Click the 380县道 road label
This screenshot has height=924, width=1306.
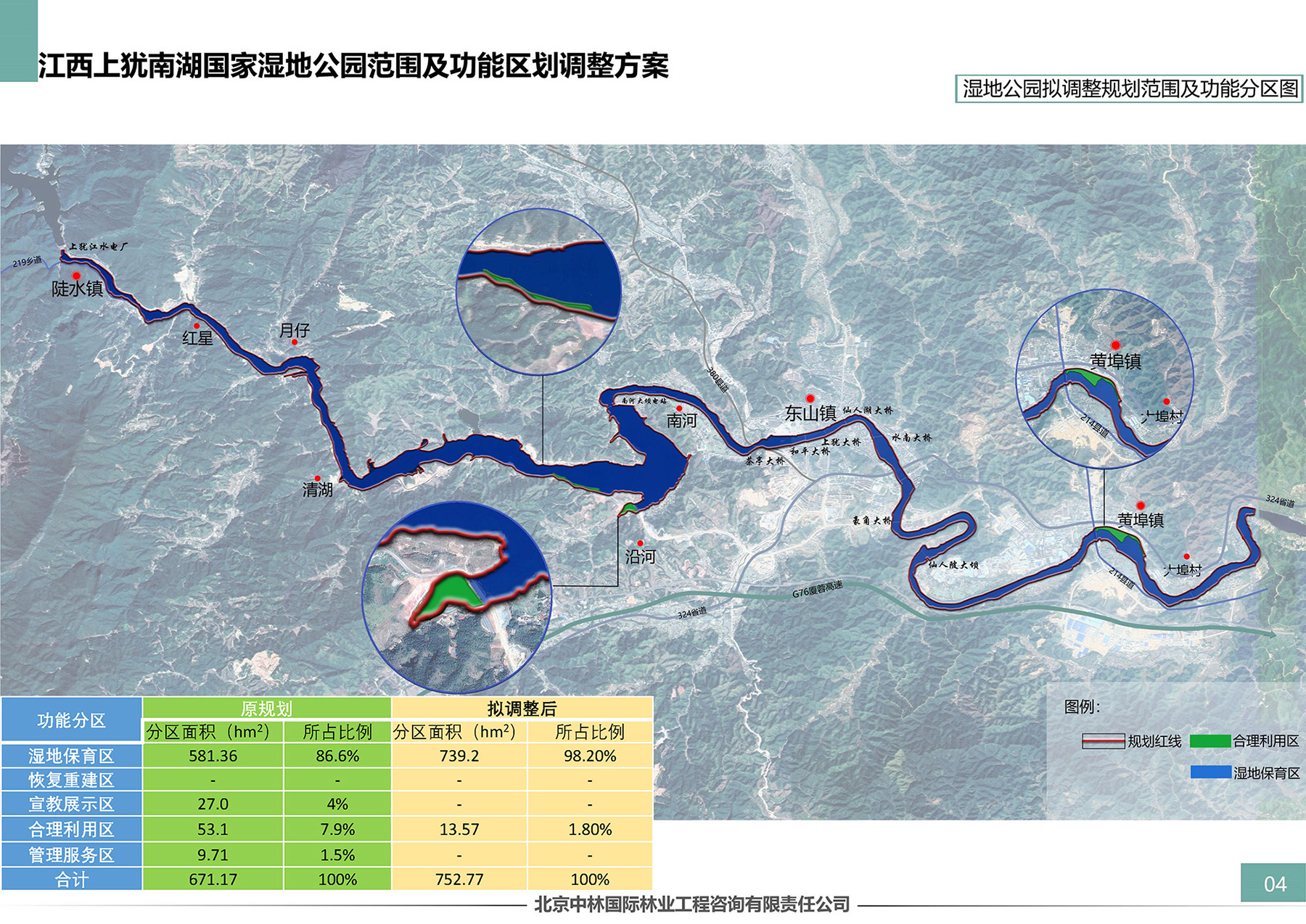717,380
